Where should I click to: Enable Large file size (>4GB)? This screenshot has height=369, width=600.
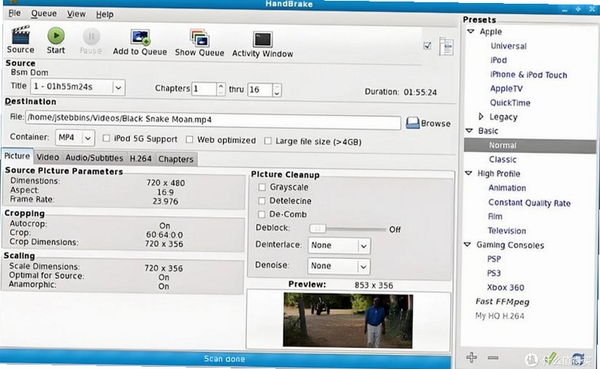point(268,141)
